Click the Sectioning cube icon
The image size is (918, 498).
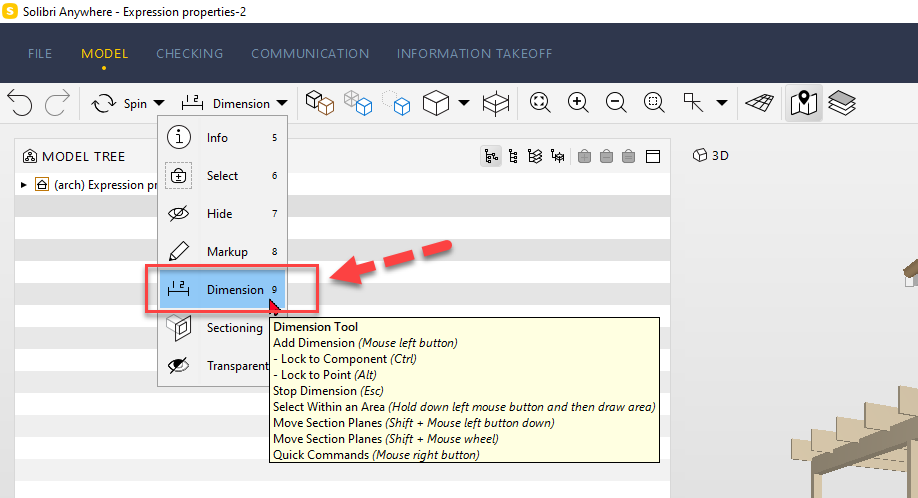[179, 328]
